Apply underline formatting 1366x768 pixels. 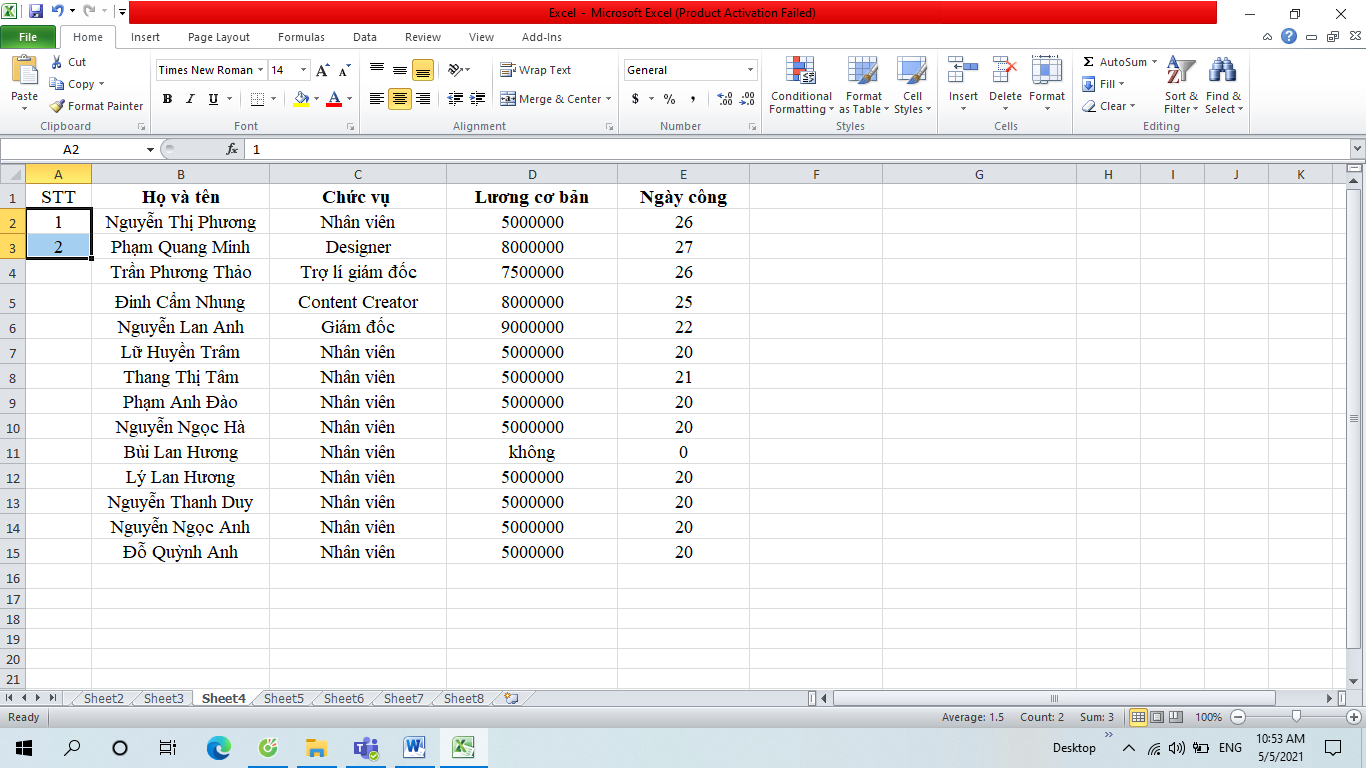pyautogui.click(x=213, y=99)
